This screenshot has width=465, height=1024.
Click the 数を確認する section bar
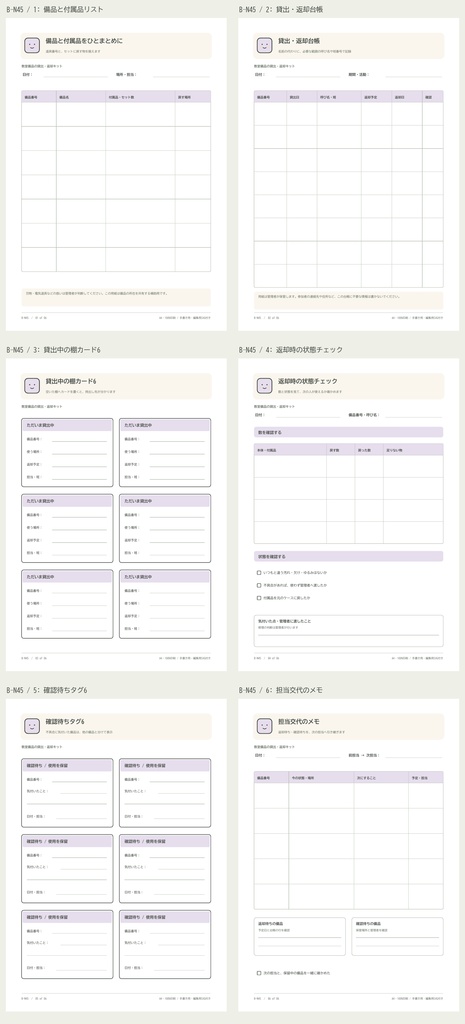point(349,432)
